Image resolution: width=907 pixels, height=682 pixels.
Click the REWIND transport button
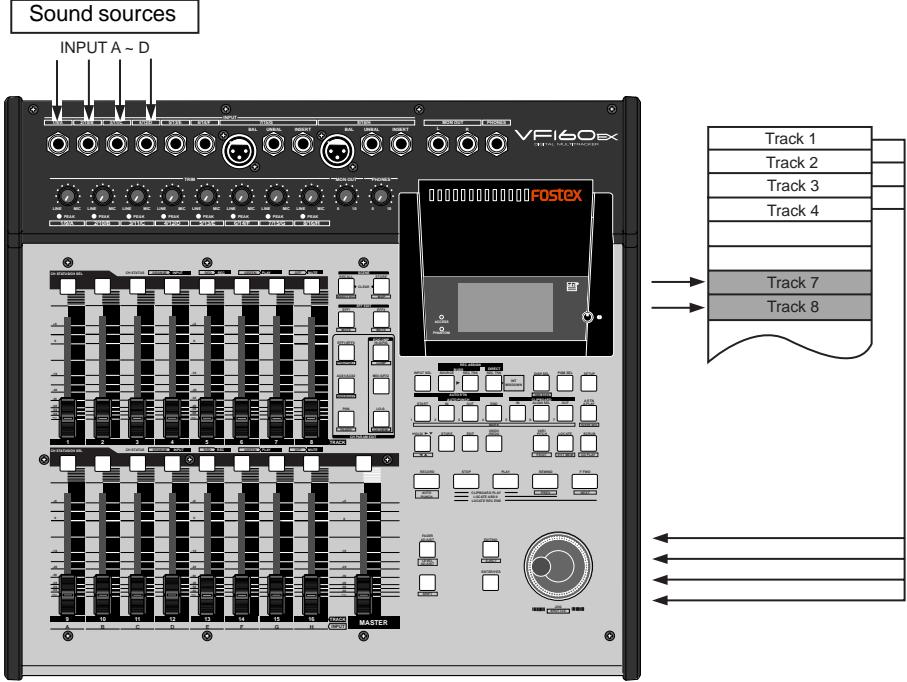(x=545, y=481)
